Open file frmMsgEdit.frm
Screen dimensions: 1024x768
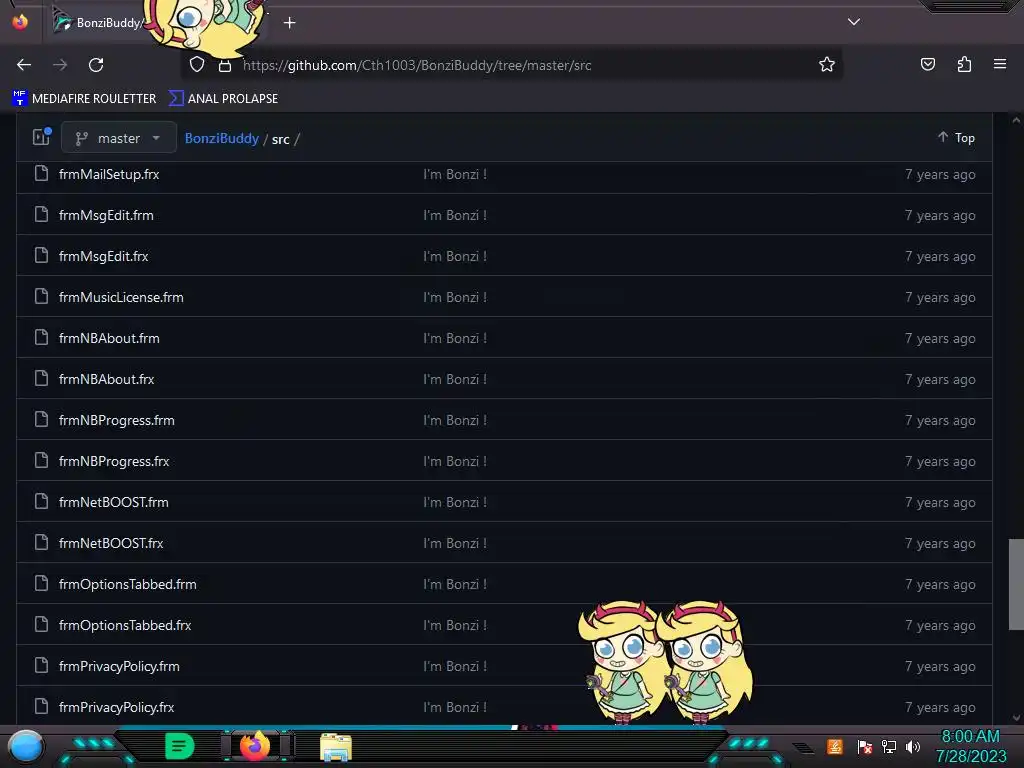click(x=106, y=216)
